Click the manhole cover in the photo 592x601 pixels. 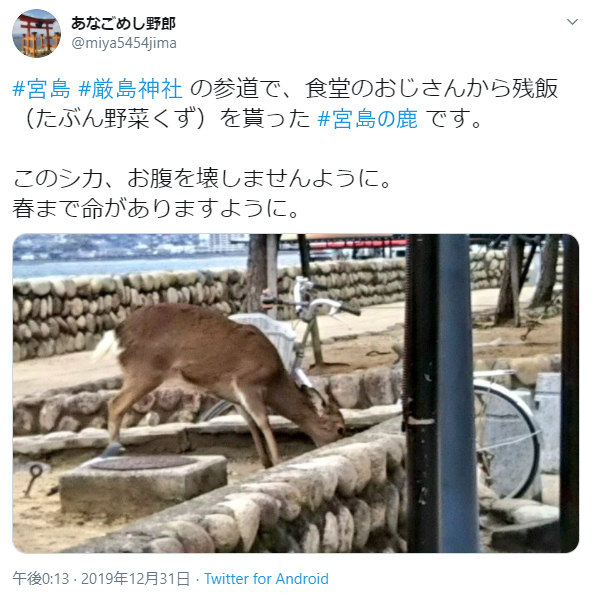pyautogui.click(x=143, y=463)
